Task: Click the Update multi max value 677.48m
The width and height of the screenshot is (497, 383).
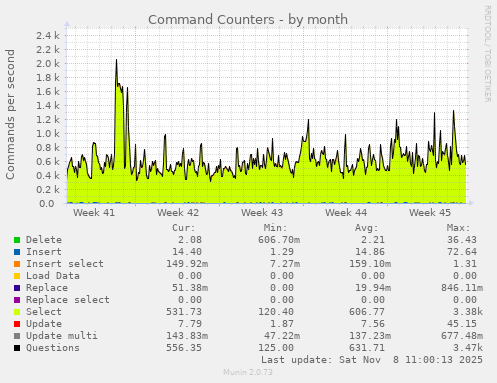Action: [462, 336]
